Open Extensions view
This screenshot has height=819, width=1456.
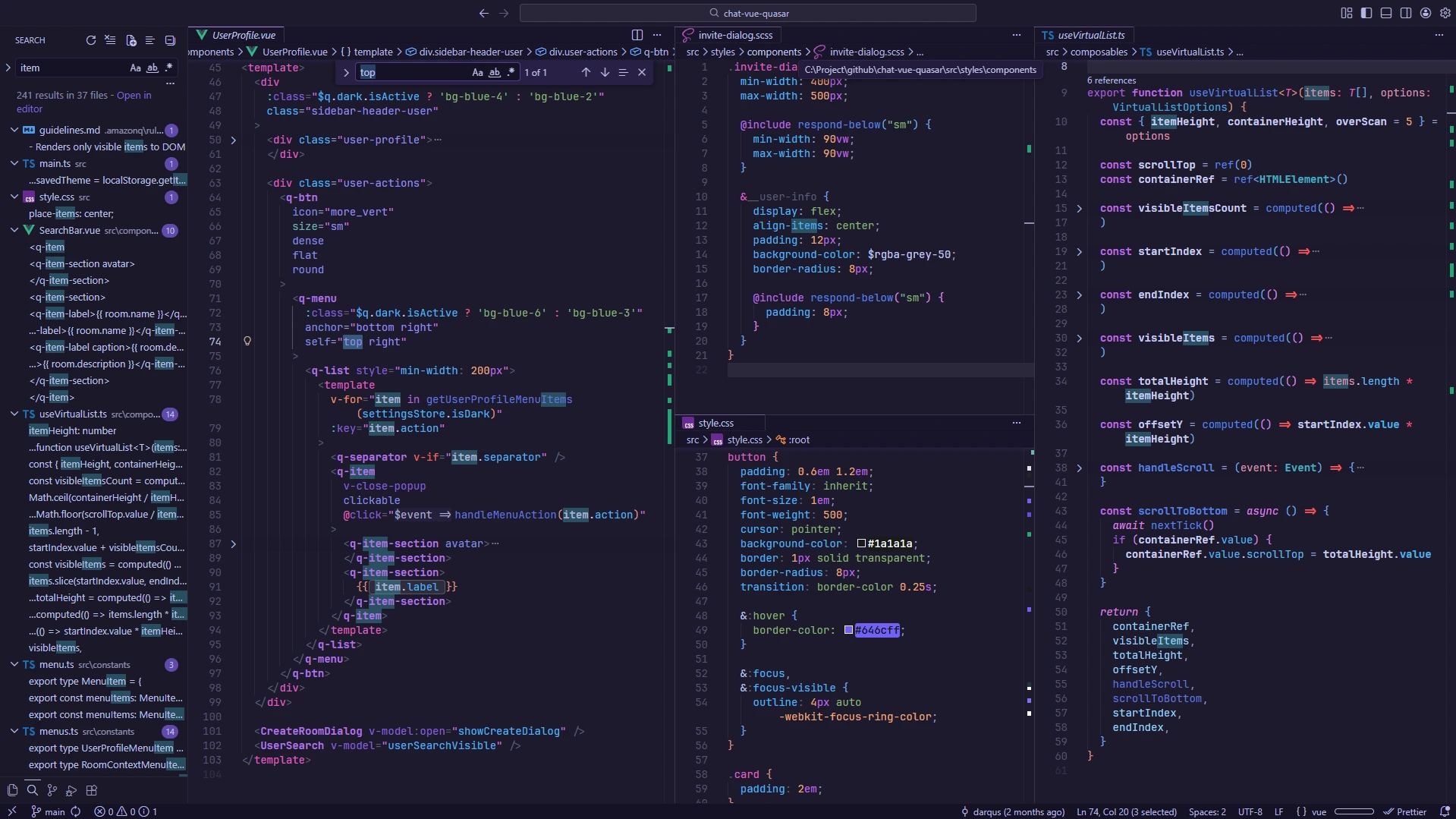(x=92, y=790)
